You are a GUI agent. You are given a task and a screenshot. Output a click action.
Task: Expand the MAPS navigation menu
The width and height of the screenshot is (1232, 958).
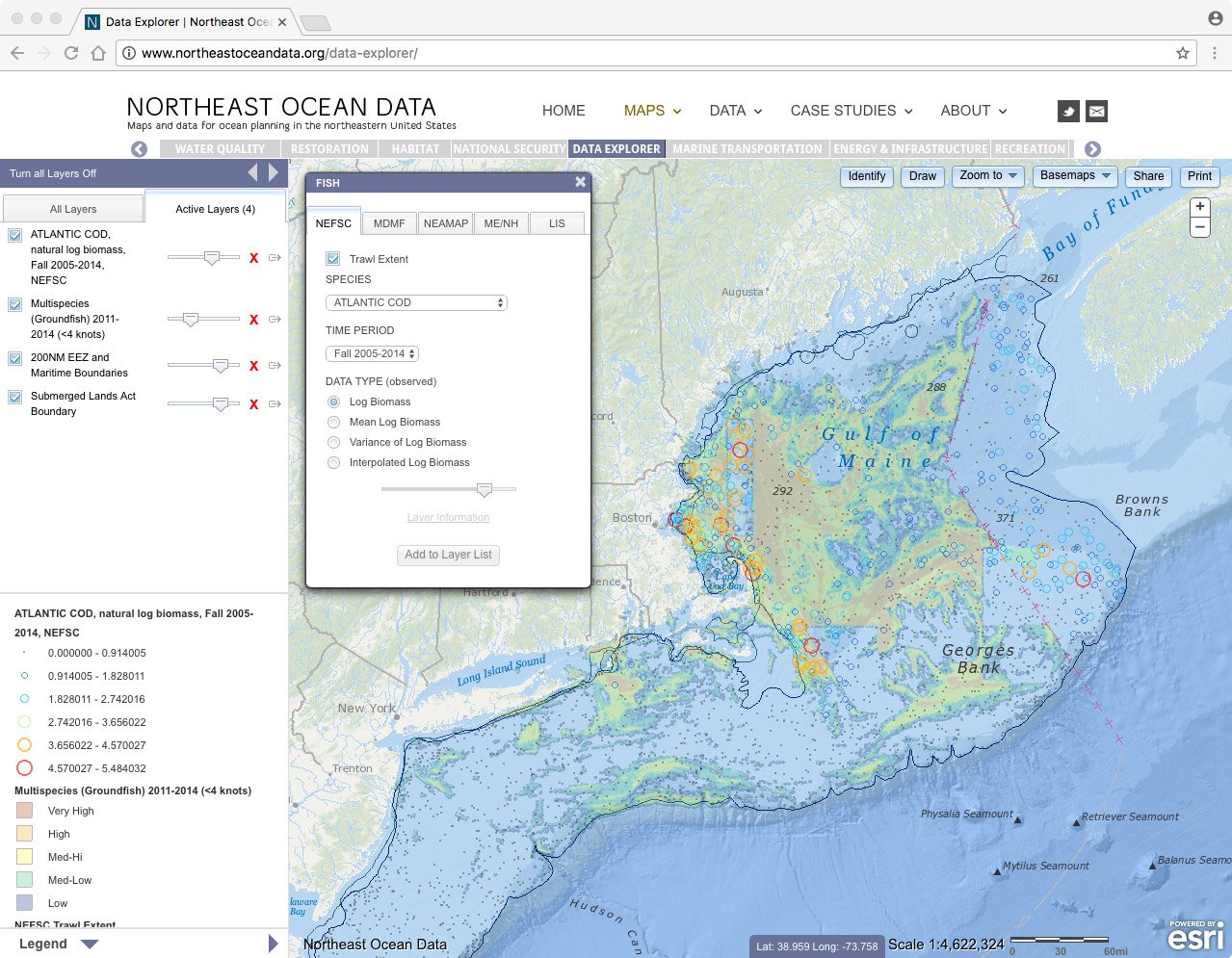(x=652, y=111)
